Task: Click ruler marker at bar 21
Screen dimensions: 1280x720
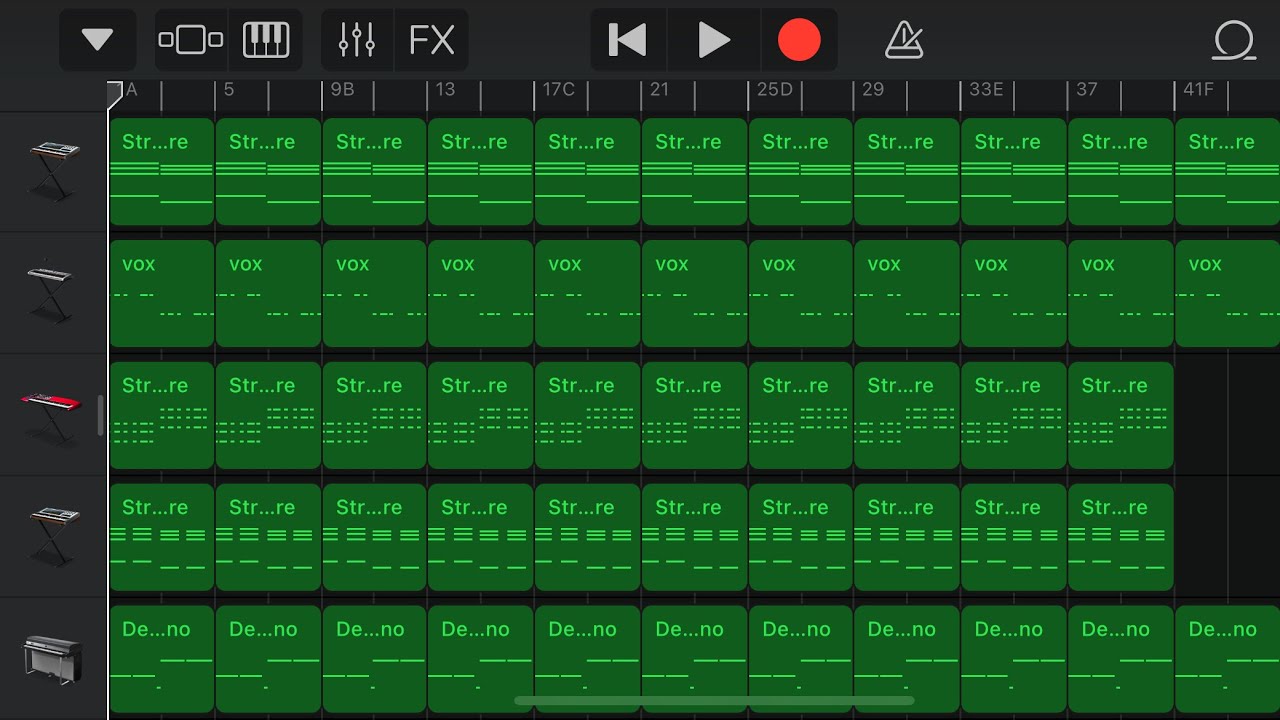Action: [x=659, y=90]
